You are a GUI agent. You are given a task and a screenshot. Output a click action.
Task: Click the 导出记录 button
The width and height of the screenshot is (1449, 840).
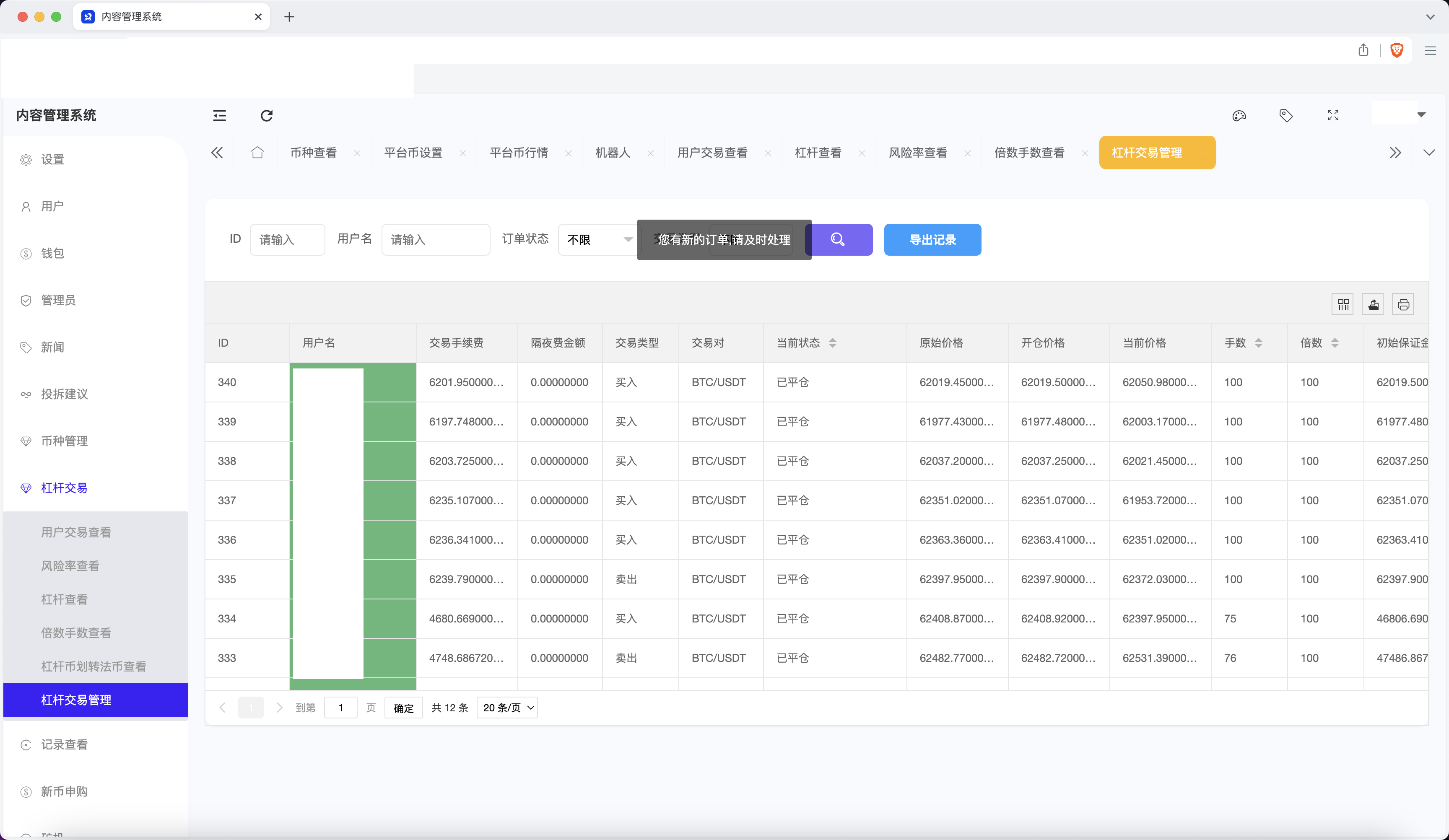tap(932, 239)
